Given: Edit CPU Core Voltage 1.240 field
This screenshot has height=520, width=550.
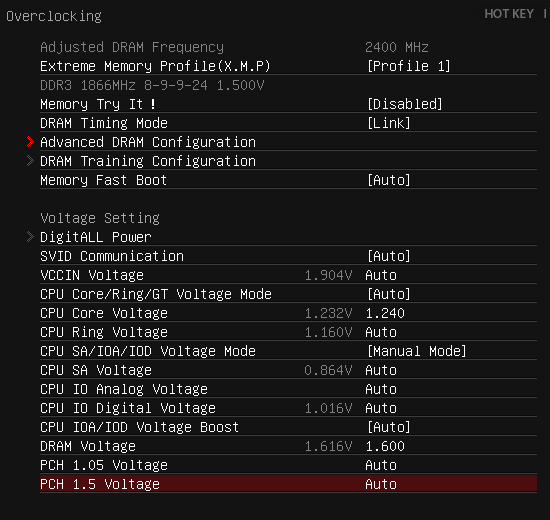Looking at the screenshot, I should click(385, 313).
